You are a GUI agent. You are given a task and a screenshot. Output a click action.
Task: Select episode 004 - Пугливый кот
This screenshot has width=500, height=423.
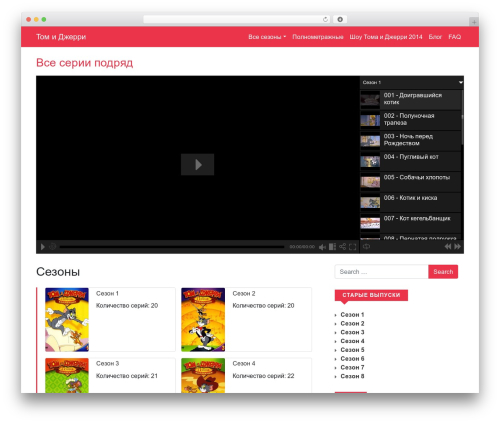[x=411, y=161]
